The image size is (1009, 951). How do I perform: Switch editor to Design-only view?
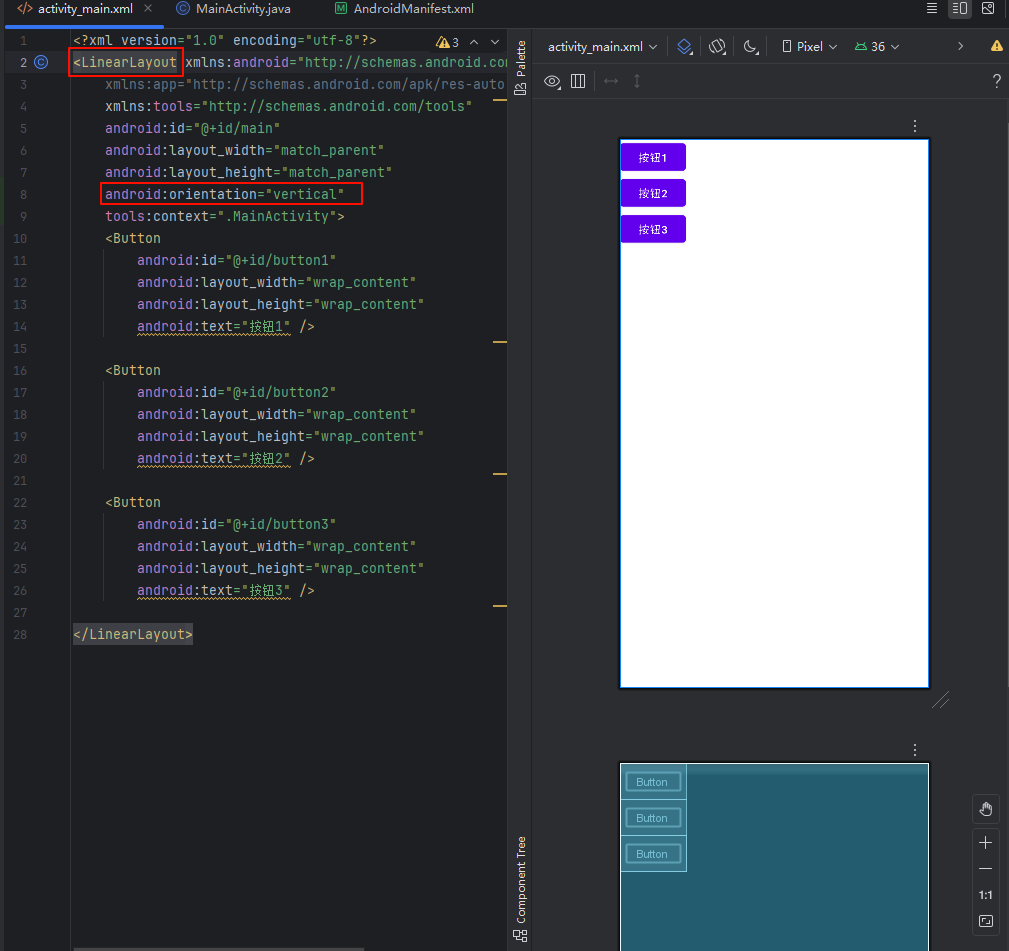pyautogui.click(x=988, y=8)
